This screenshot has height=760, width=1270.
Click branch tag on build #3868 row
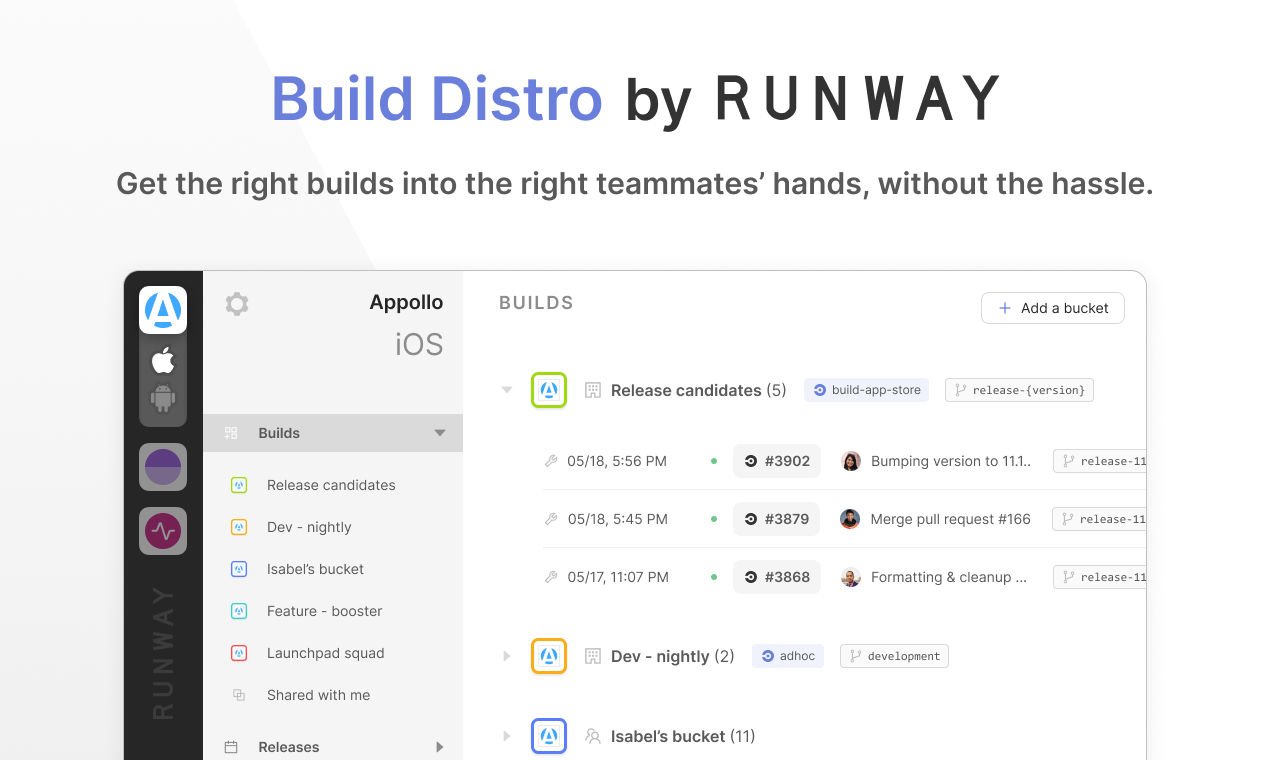pyautogui.click(x=1100, y=577)
